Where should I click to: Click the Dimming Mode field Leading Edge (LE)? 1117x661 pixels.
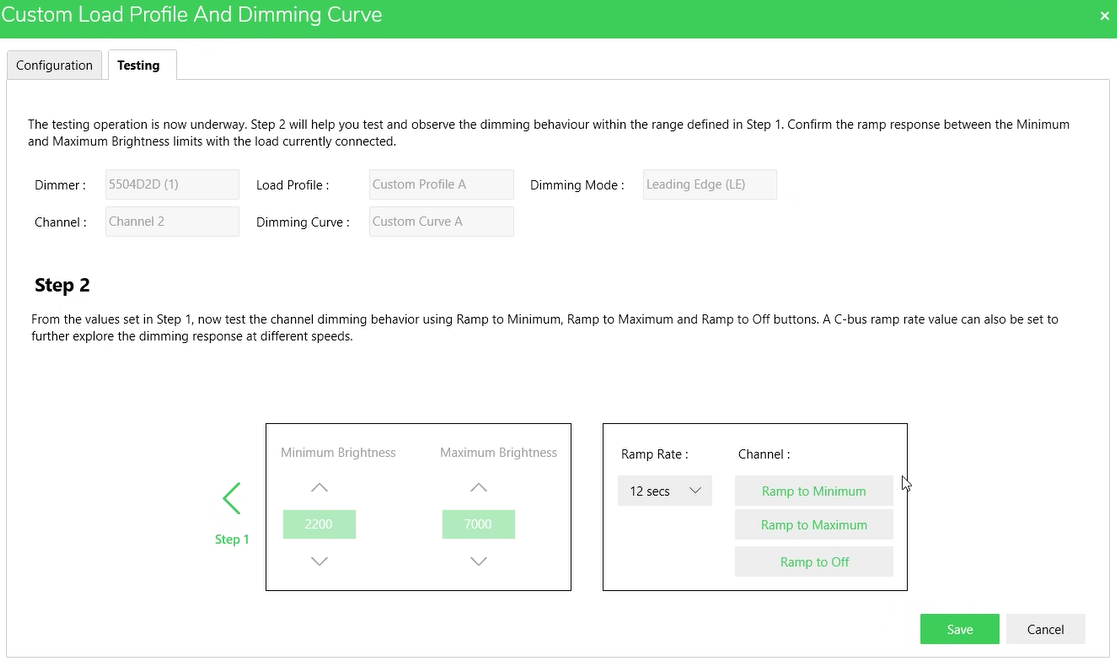[710, 184]
